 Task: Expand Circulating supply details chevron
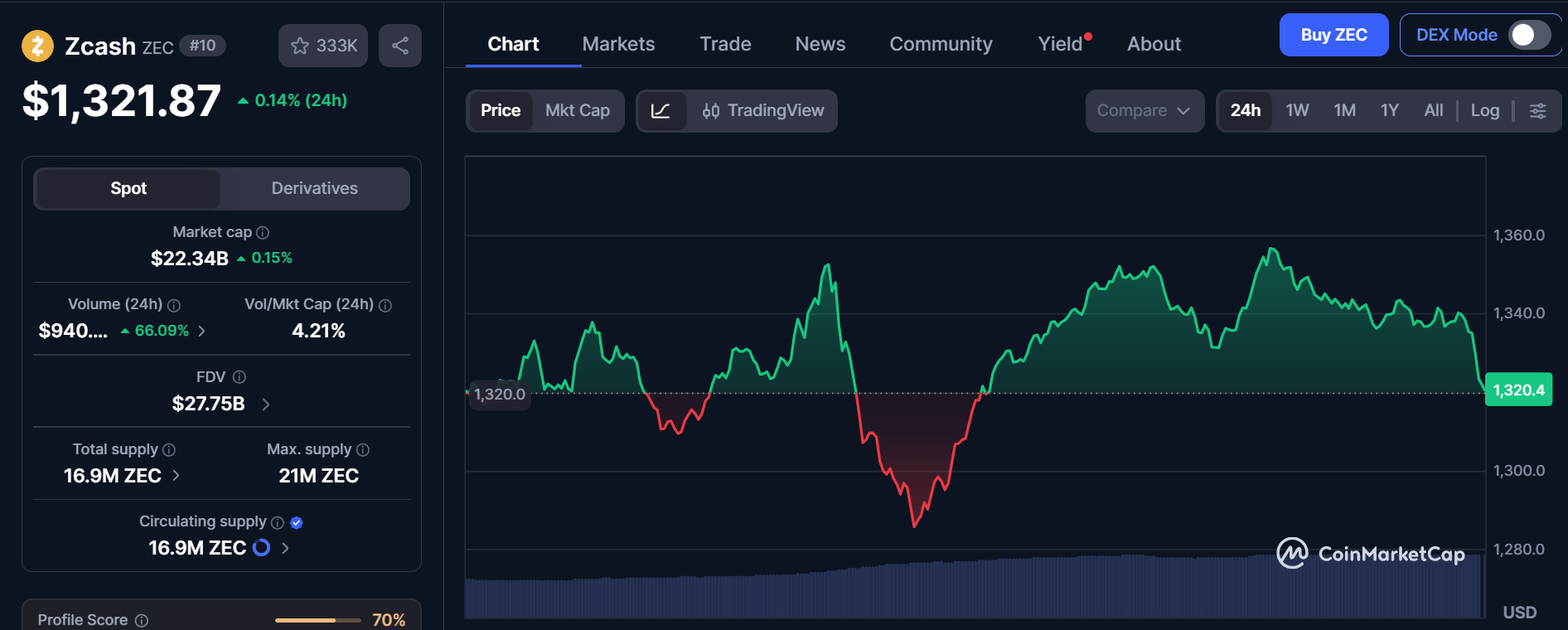point(285,548)
